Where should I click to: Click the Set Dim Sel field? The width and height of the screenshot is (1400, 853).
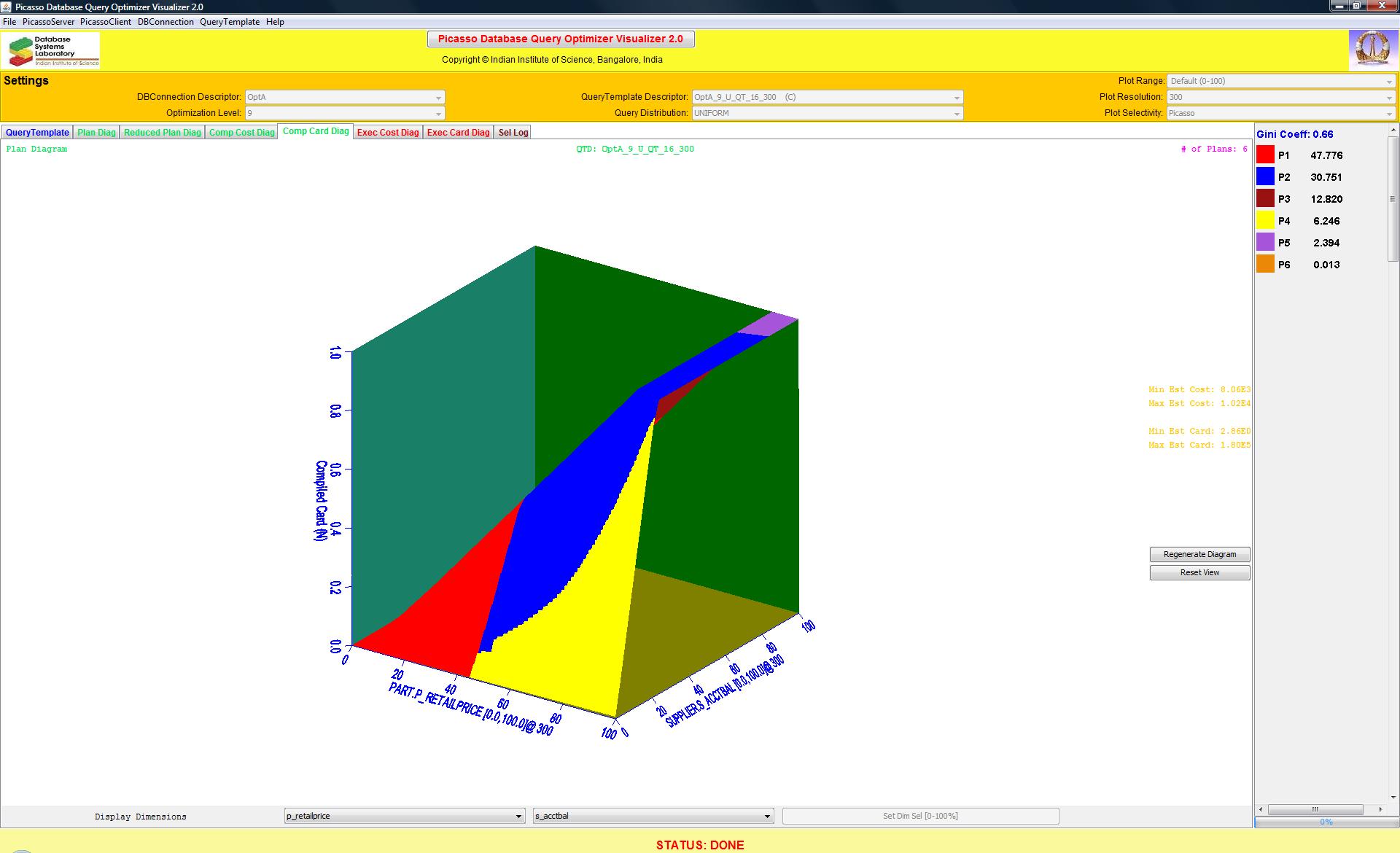(920, 816)
